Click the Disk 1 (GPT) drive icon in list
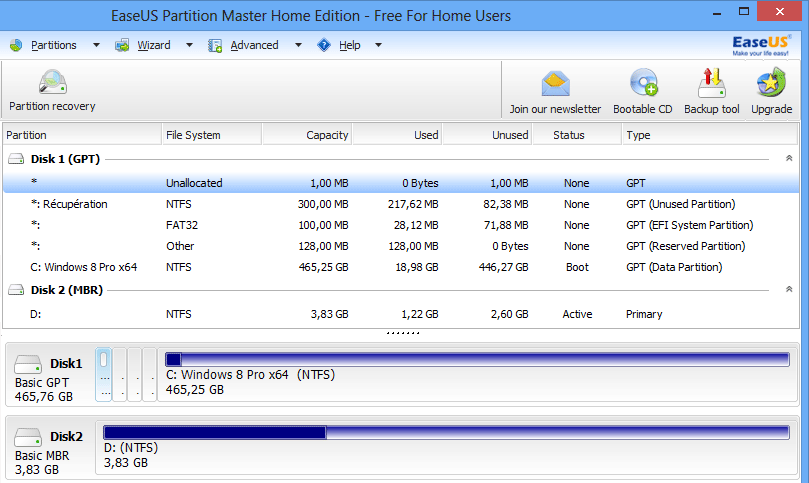Viewport: 809px width, 483px height. click(16, 159)
